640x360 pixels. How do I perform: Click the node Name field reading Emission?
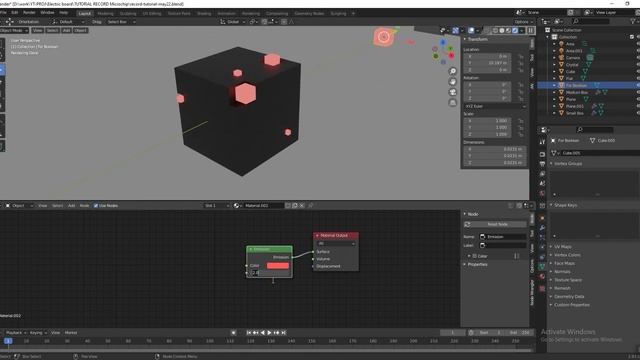pyautogui.click(x=502, y=237)
